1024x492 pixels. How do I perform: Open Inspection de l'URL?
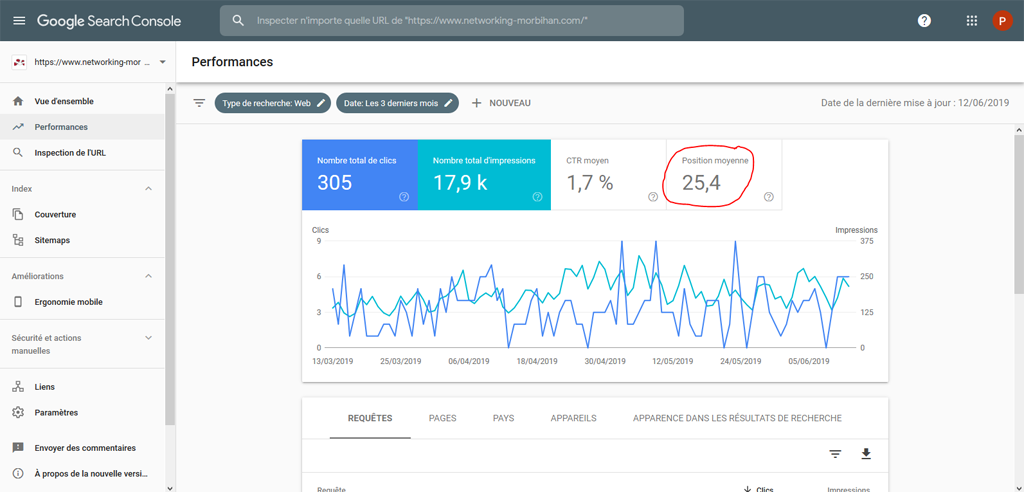tap(82, 153)
